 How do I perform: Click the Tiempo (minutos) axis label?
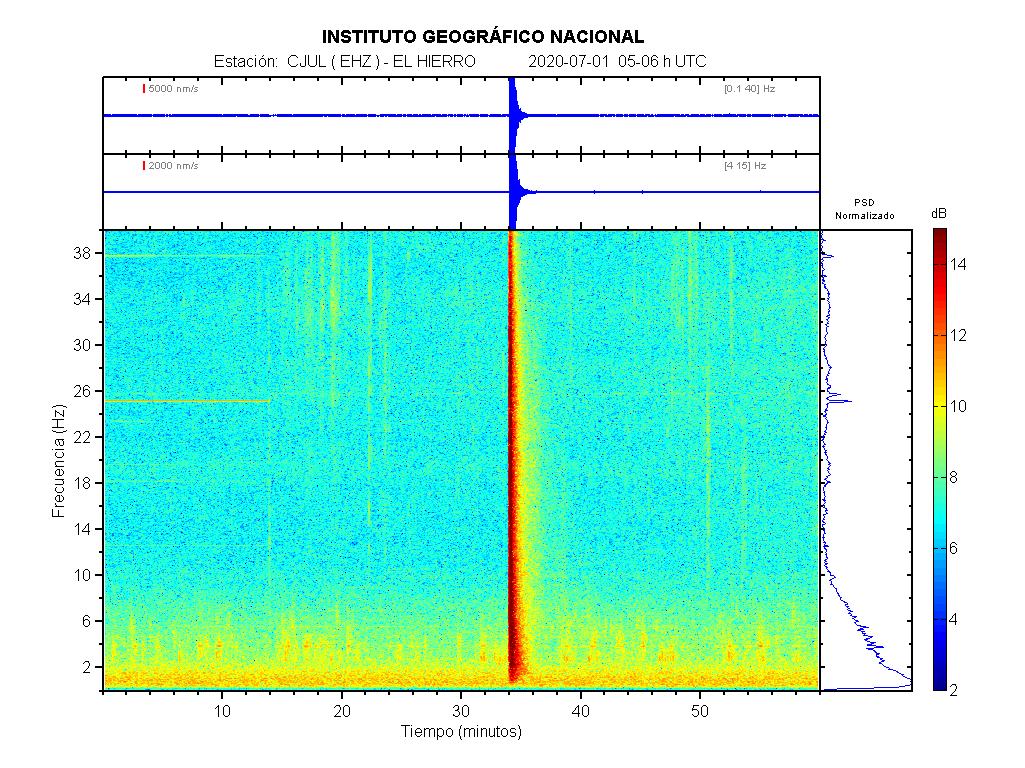[x=462, y=731]
